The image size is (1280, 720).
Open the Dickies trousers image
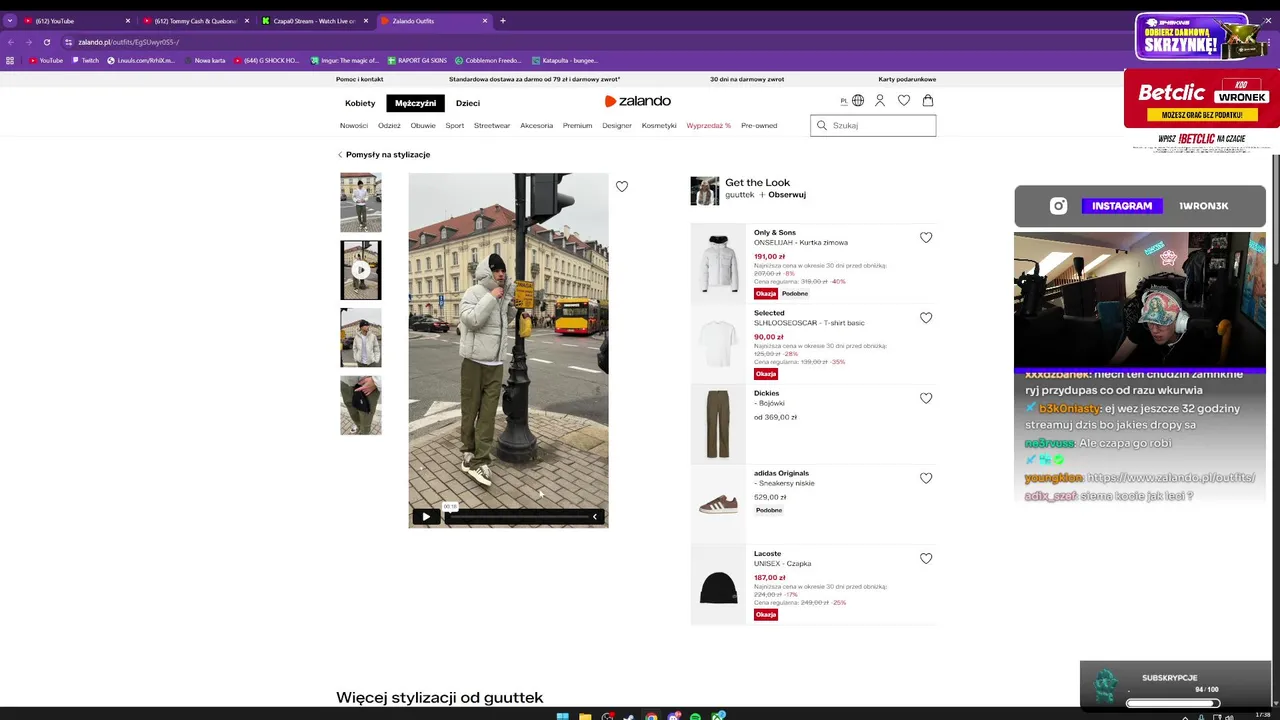pyautogui.click(x=718, y=423)
